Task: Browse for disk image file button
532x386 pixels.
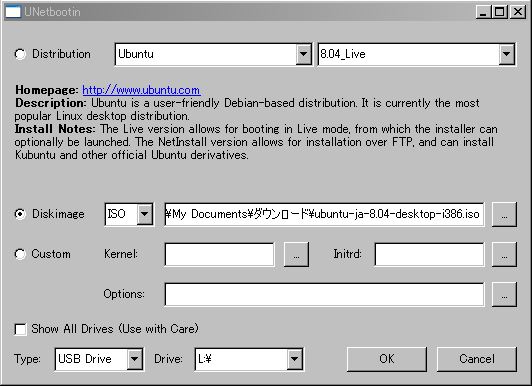Action: [505, 214]
